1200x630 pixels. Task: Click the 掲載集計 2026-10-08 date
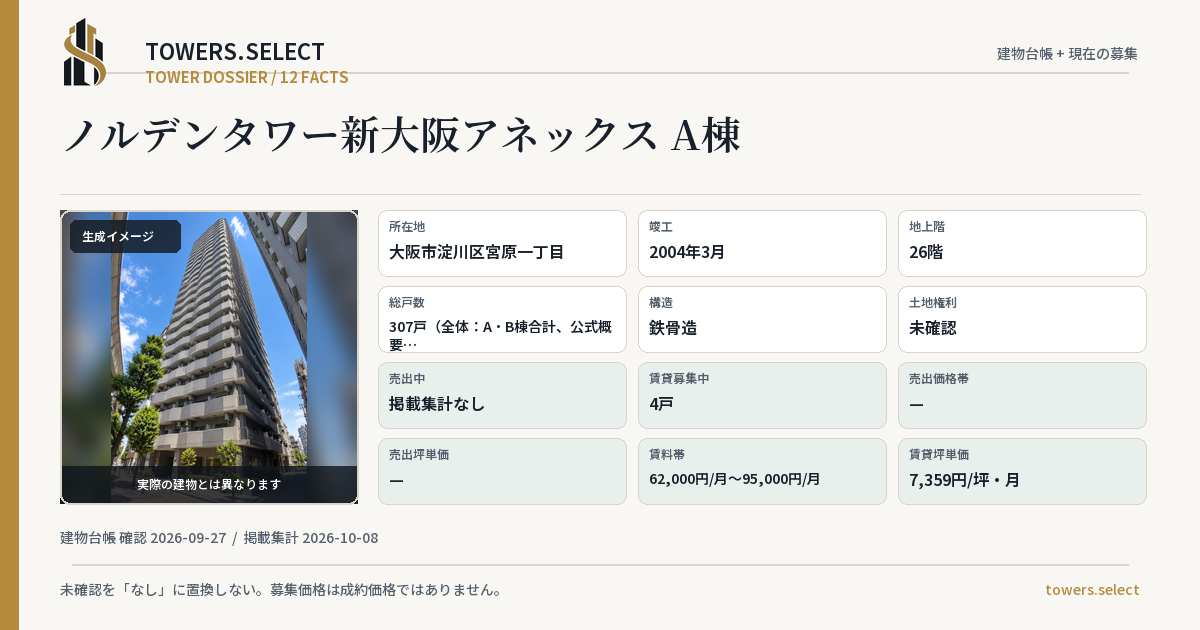point(311,538)
